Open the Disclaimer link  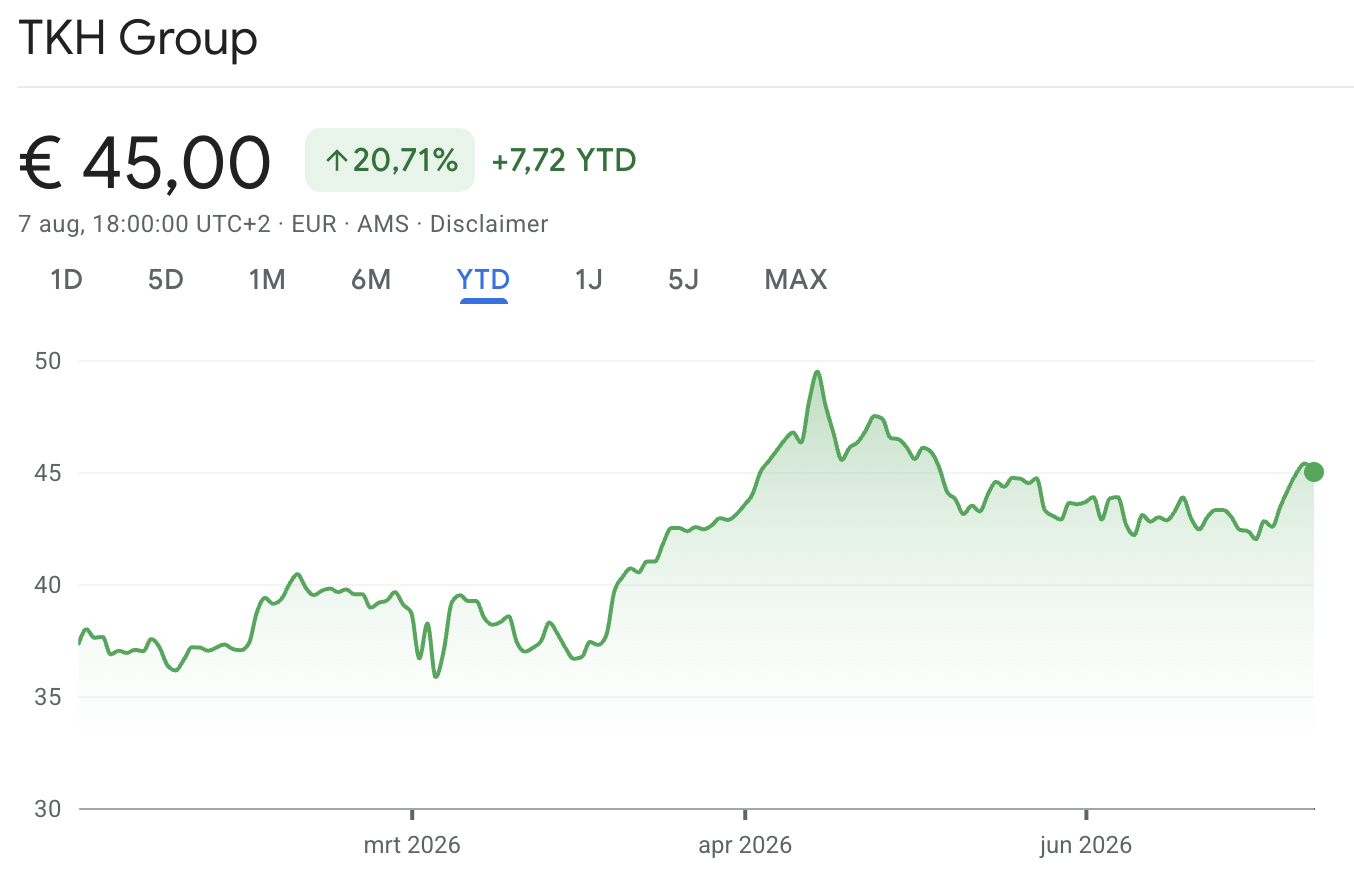(489, 224)
